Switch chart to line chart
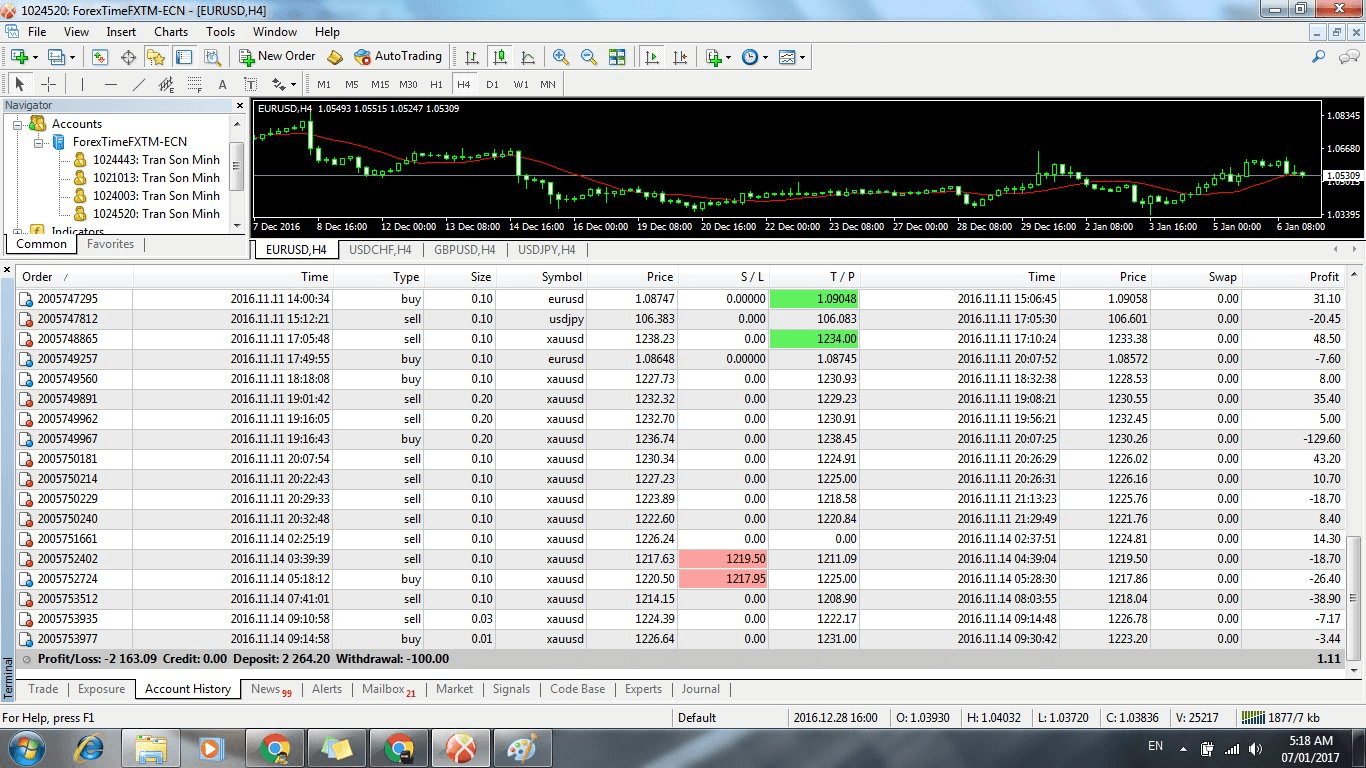The width and height of the screenshot is (1366, 768). (528, 57)
